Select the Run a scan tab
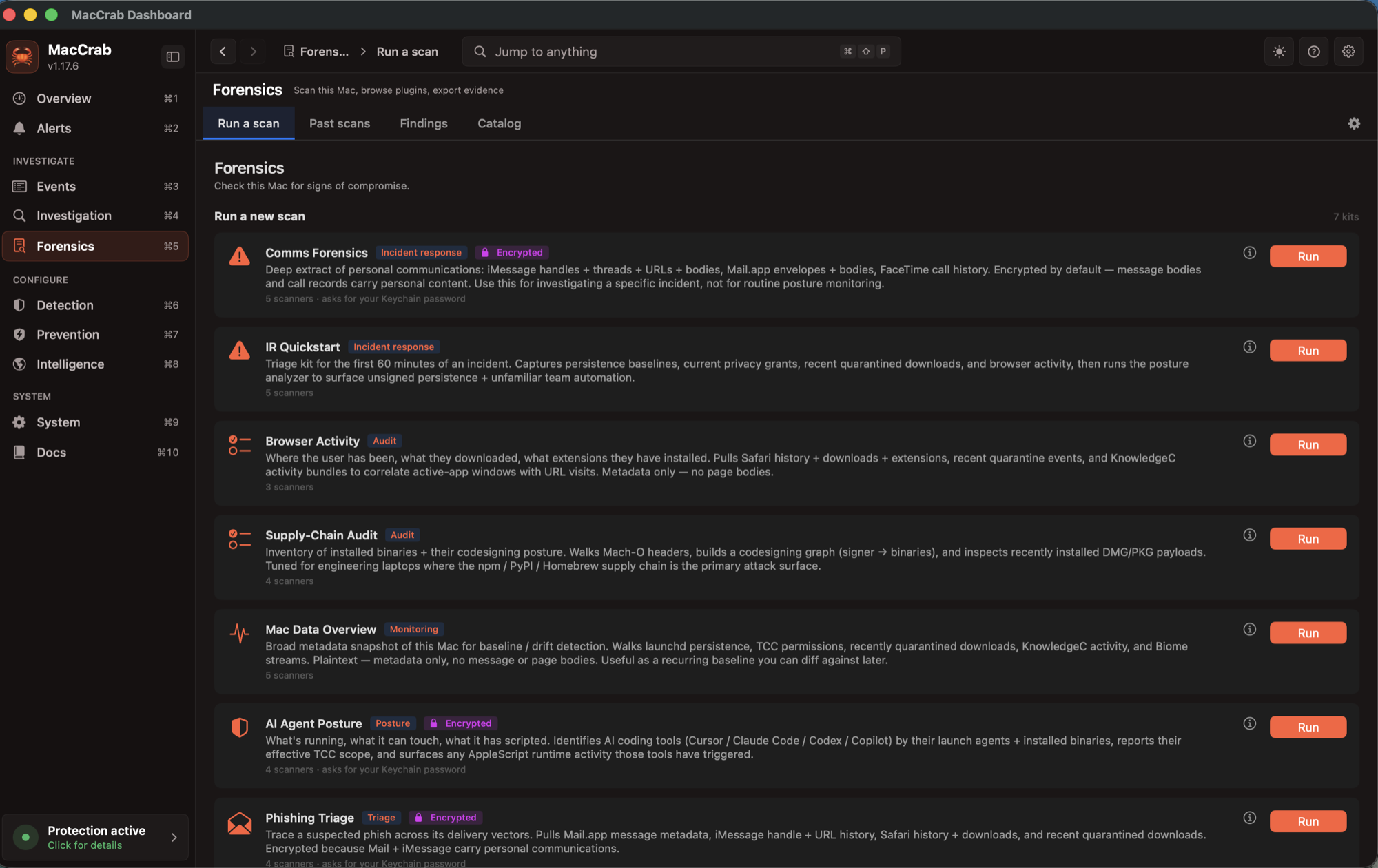 249,123
